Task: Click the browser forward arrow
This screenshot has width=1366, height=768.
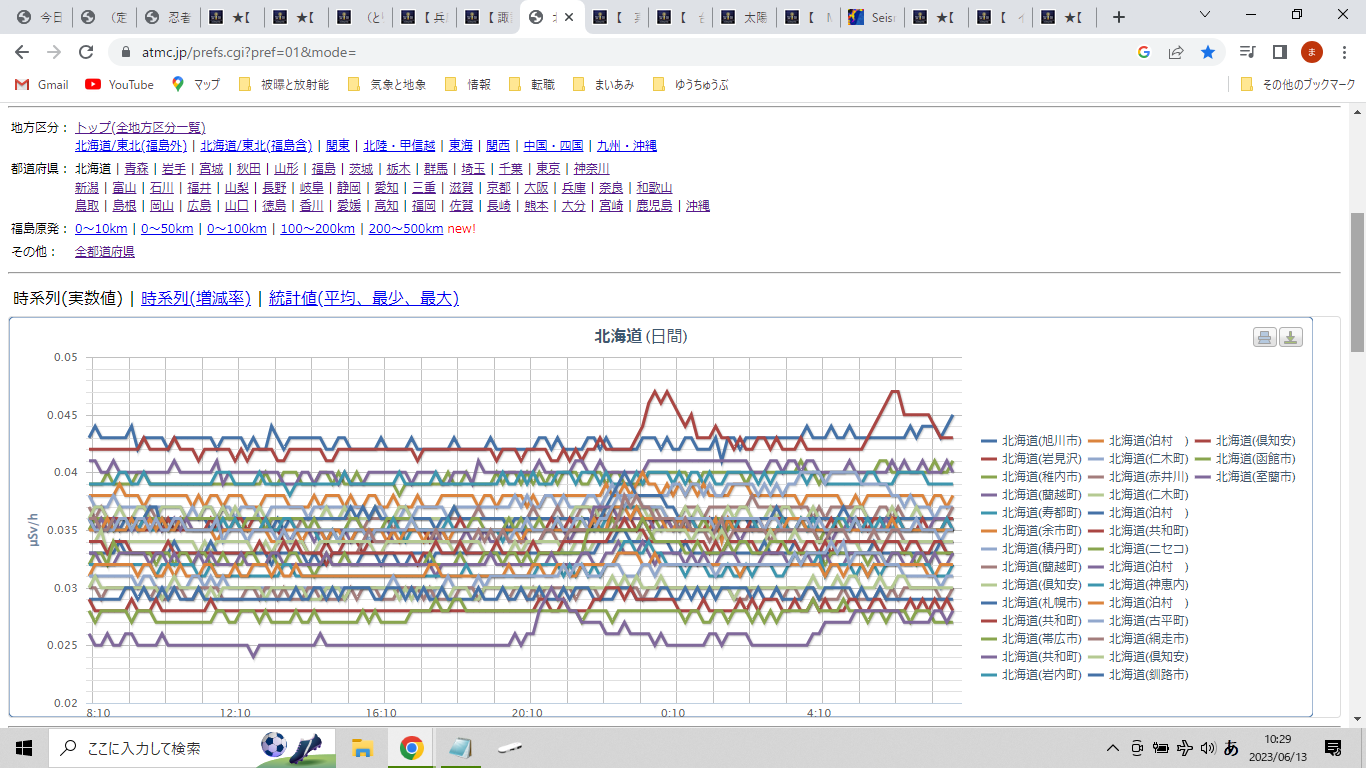Action: pyautogui.click(x=54, y=52)
